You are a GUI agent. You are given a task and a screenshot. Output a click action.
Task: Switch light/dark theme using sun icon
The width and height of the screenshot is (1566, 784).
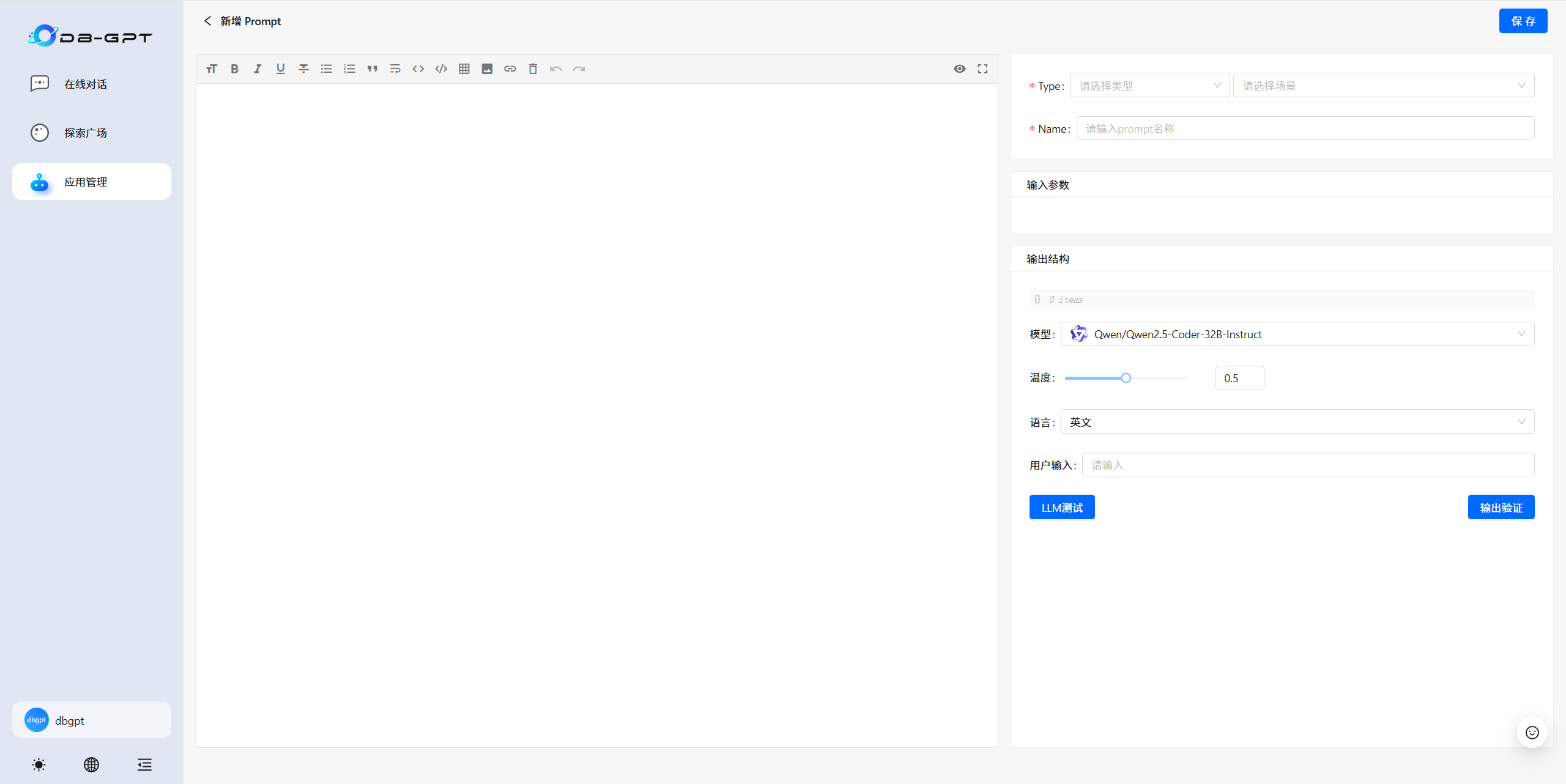tap(39, 764)
